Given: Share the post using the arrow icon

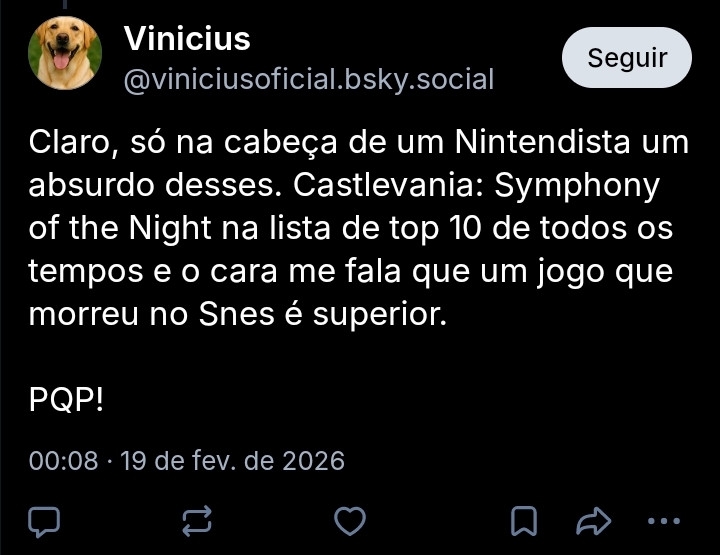Looking at the screenshot, I should click(594, 520).
